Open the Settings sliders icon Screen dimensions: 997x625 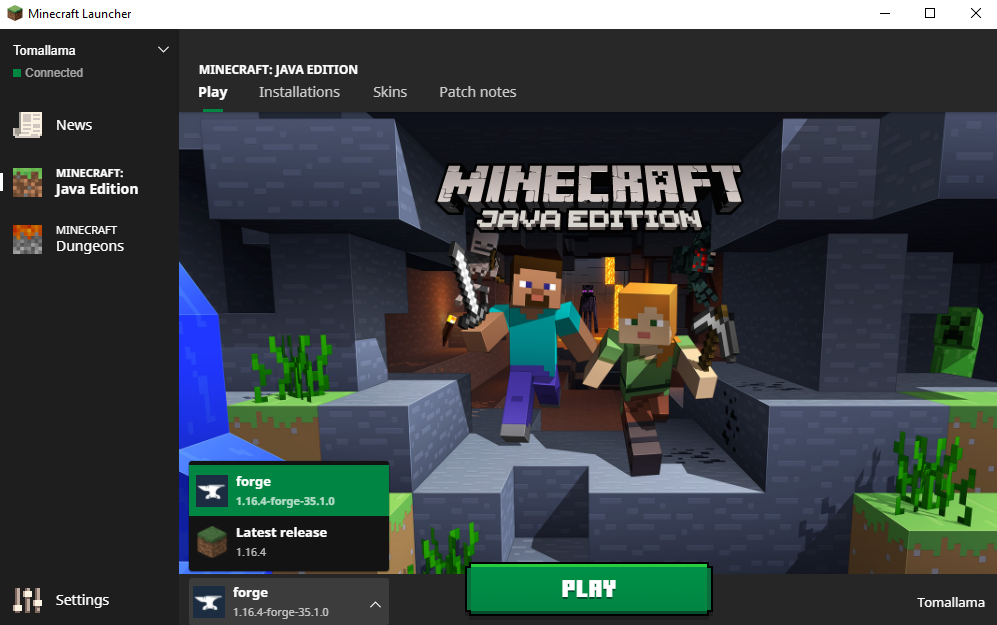coord(27,600)
